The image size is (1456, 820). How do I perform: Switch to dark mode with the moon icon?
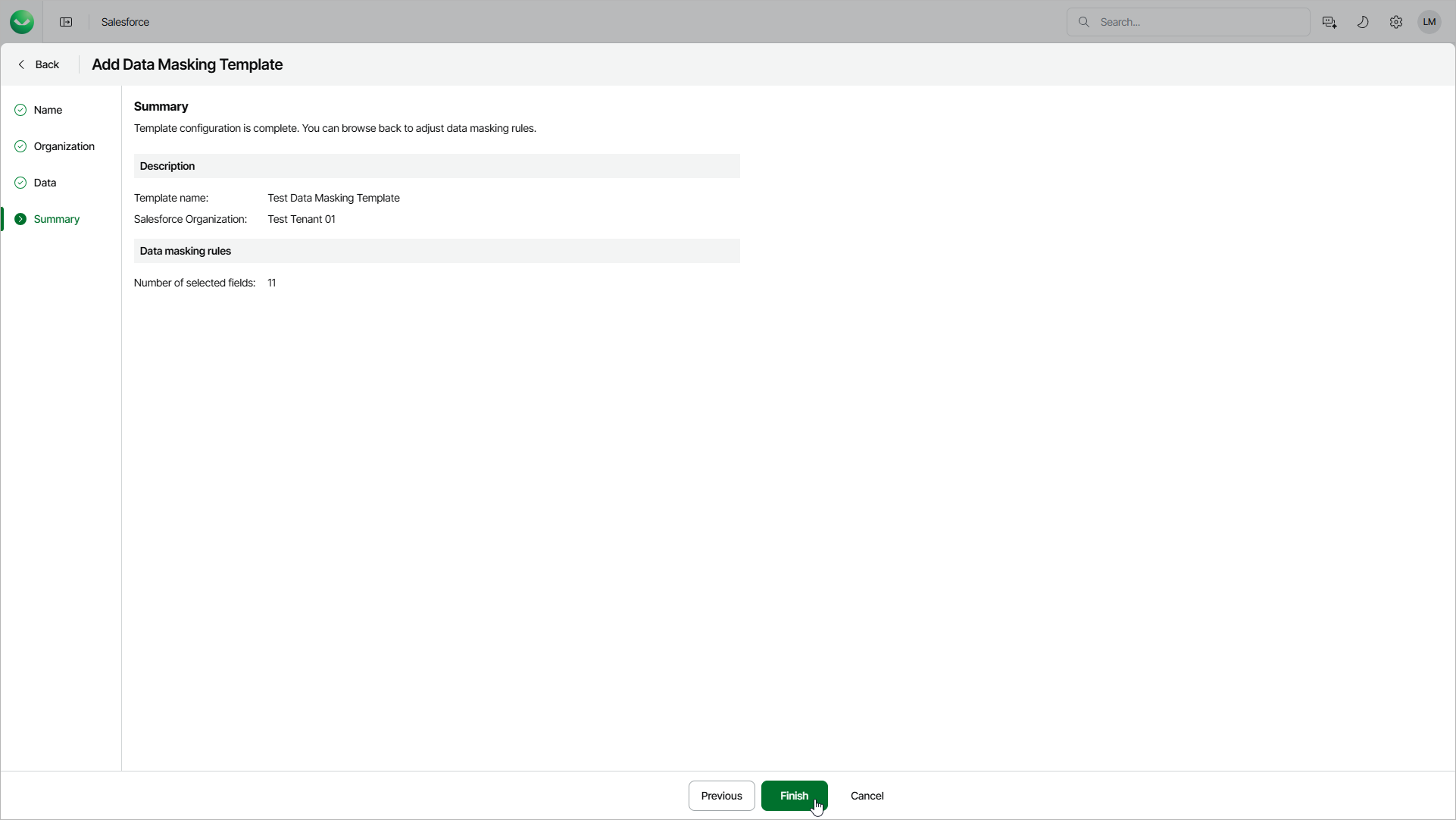(1363, 22)
